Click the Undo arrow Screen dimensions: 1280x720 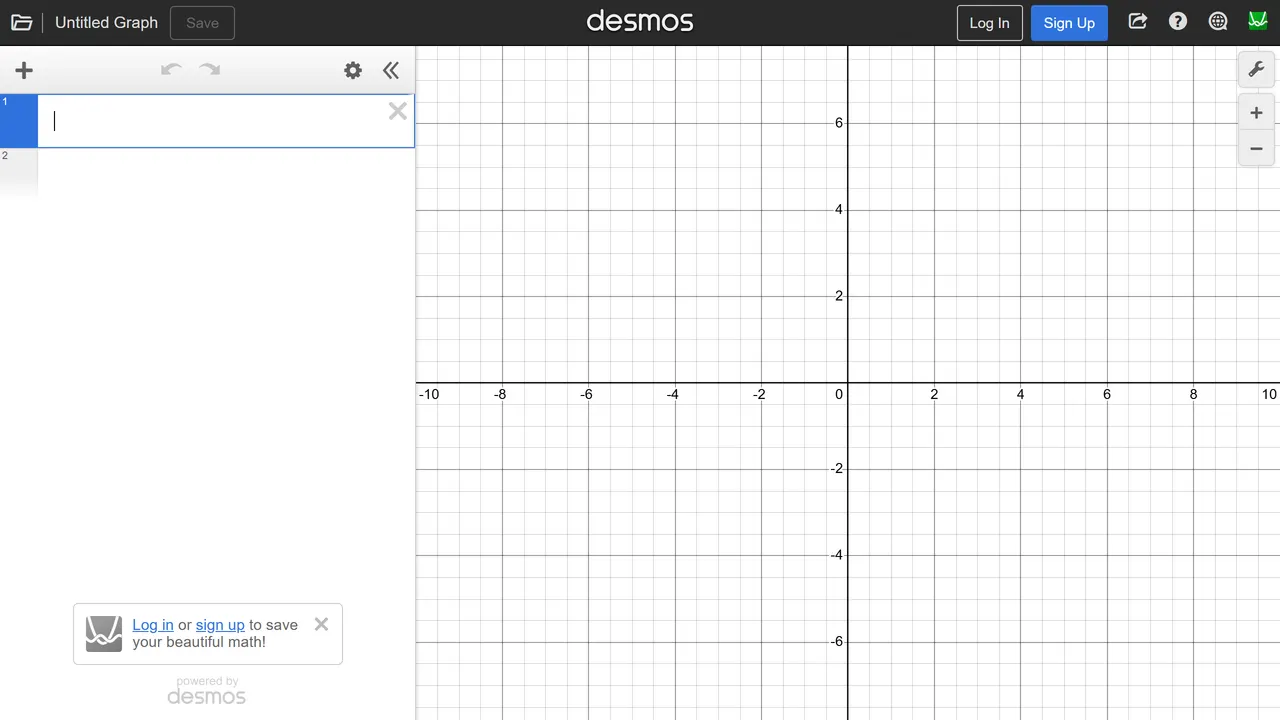[171, 70]
